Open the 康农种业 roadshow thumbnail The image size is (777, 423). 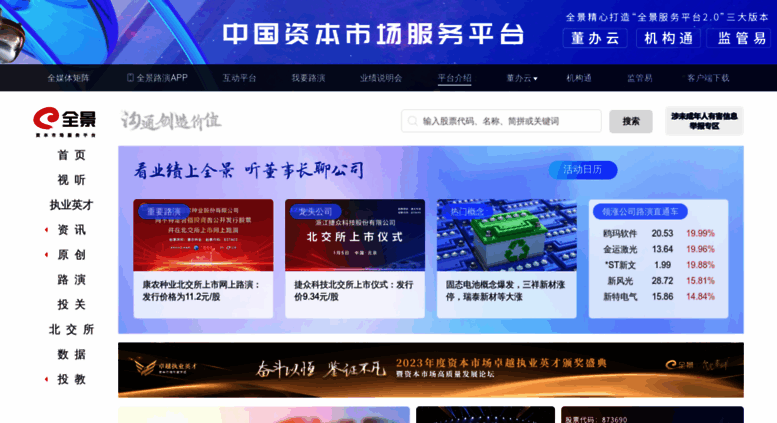click(x=203, y=235)
